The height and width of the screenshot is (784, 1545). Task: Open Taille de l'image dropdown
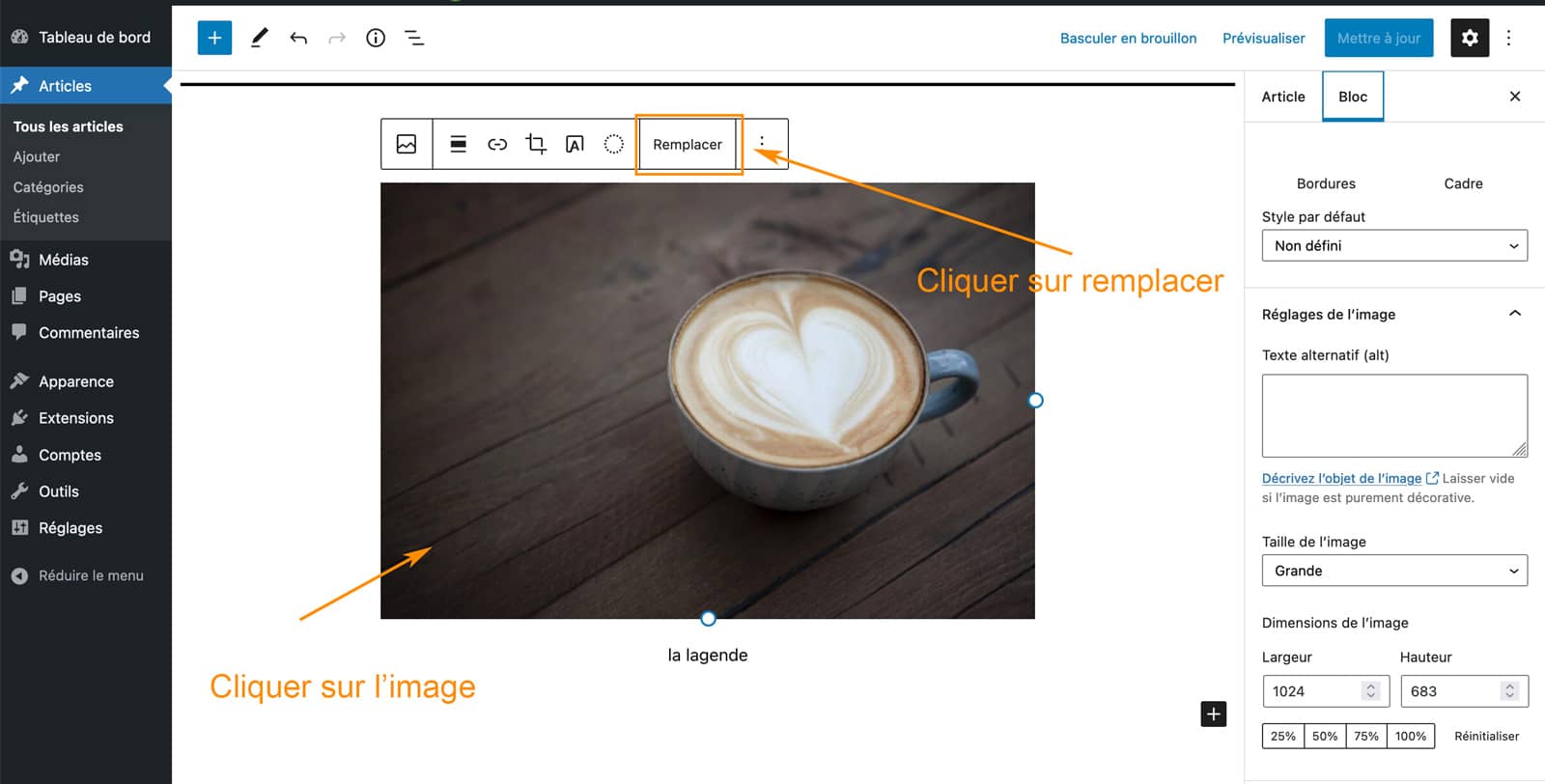(1394, 571)
